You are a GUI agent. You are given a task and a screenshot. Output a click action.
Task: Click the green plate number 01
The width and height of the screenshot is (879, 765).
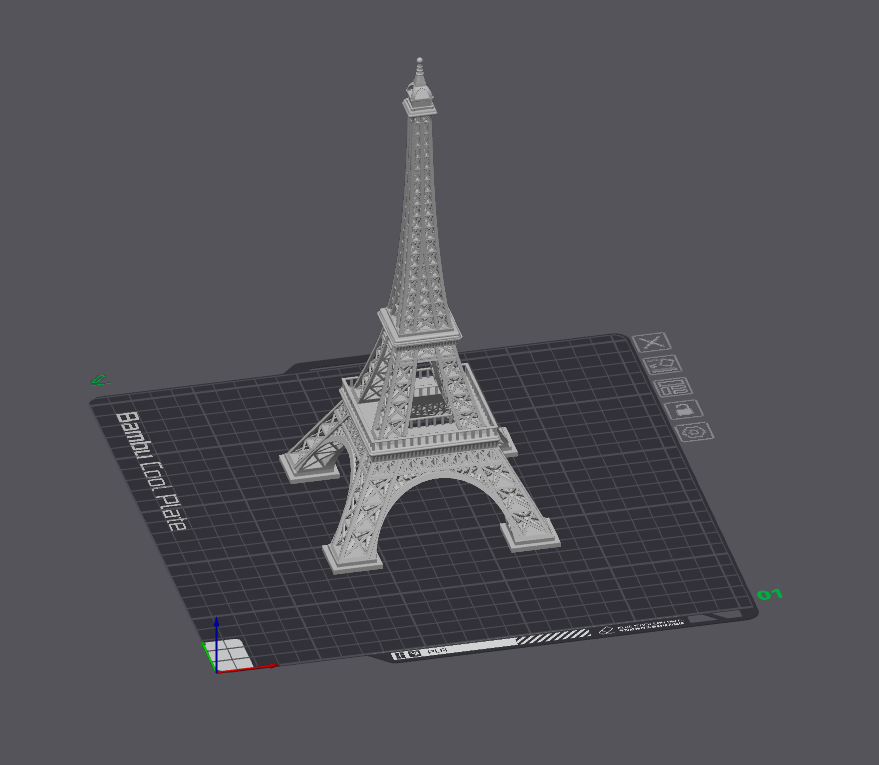pos(770,594)
